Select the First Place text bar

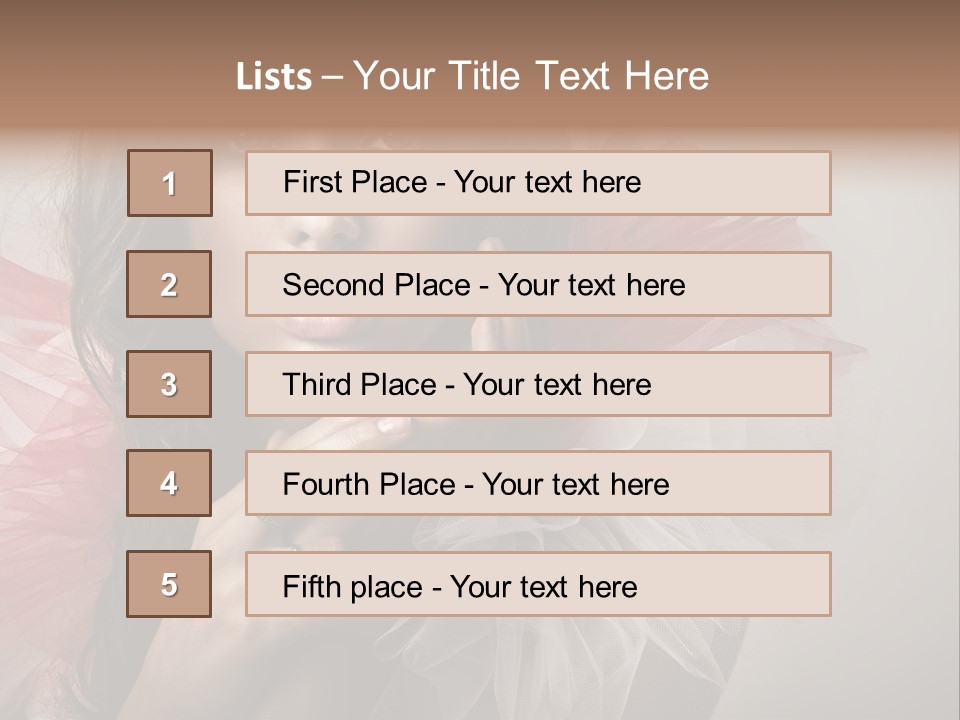(x=538, y=183)
